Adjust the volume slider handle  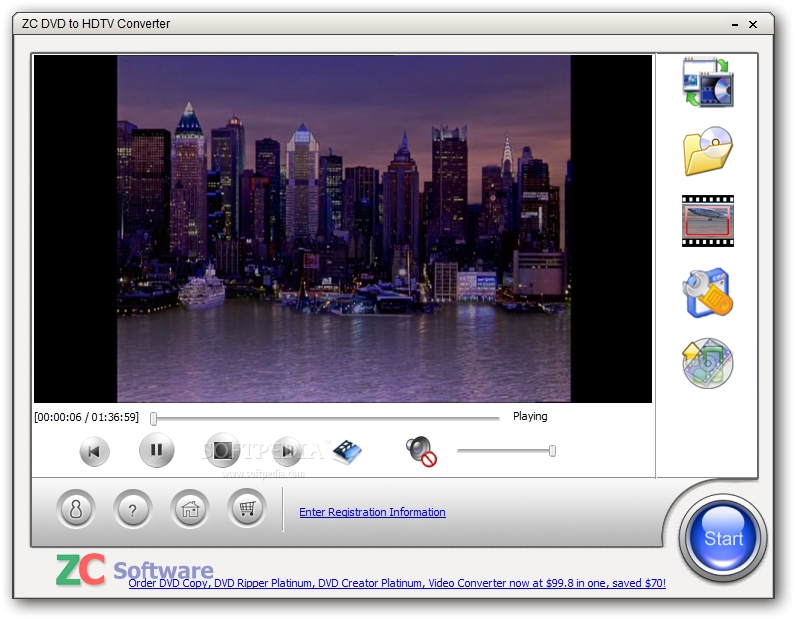(552, 451)
